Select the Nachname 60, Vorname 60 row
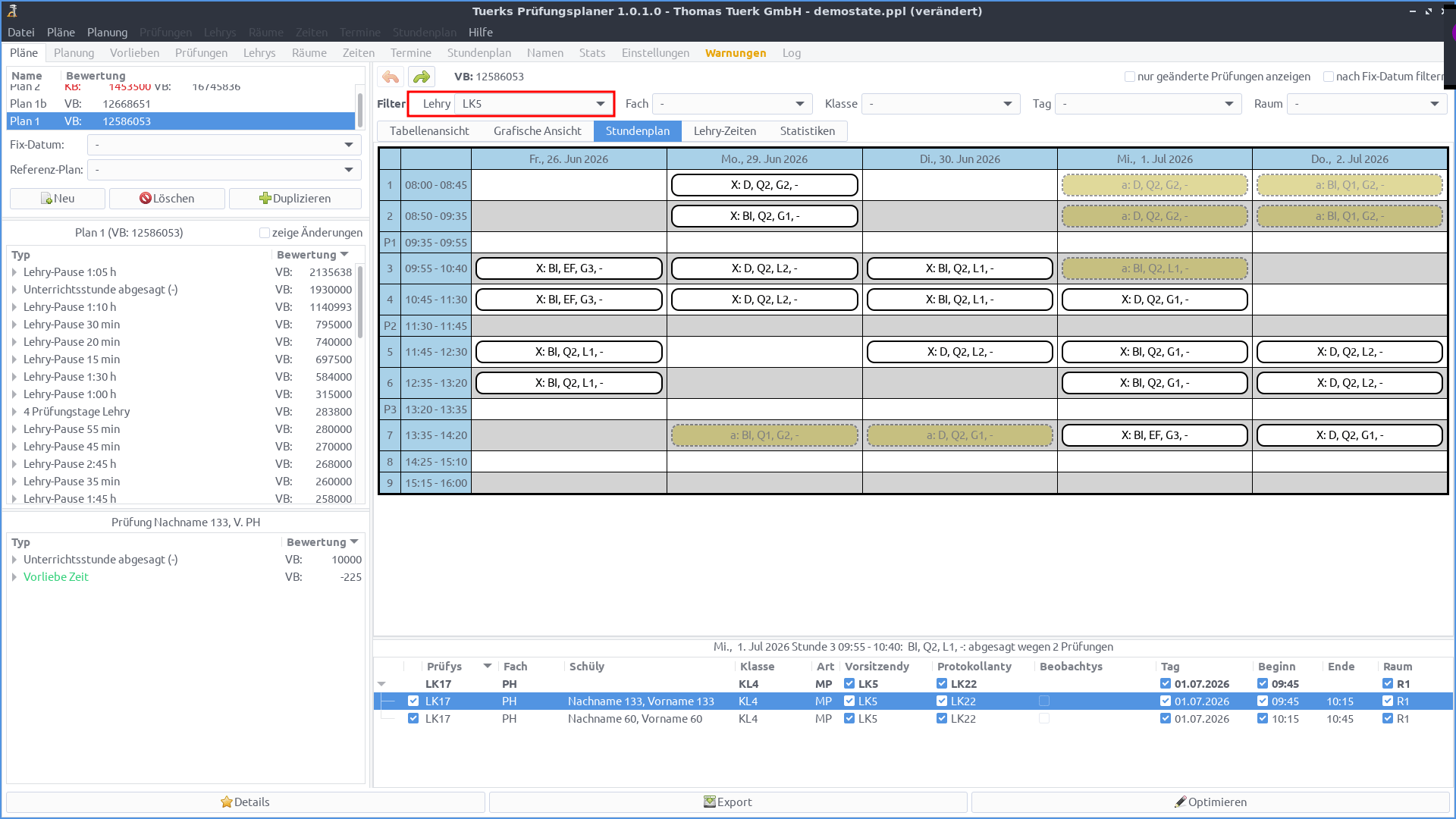Viewport: 1456px width, 819px height. (913, 719)
